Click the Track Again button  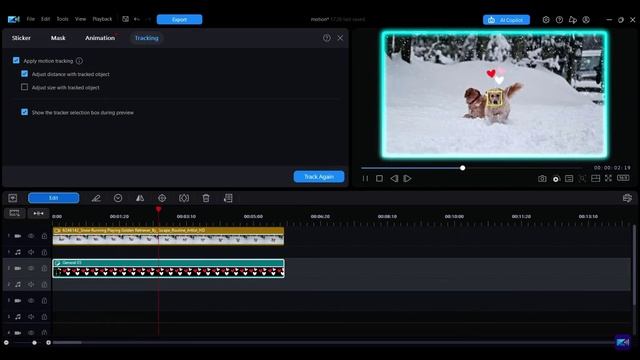(319, 177)
